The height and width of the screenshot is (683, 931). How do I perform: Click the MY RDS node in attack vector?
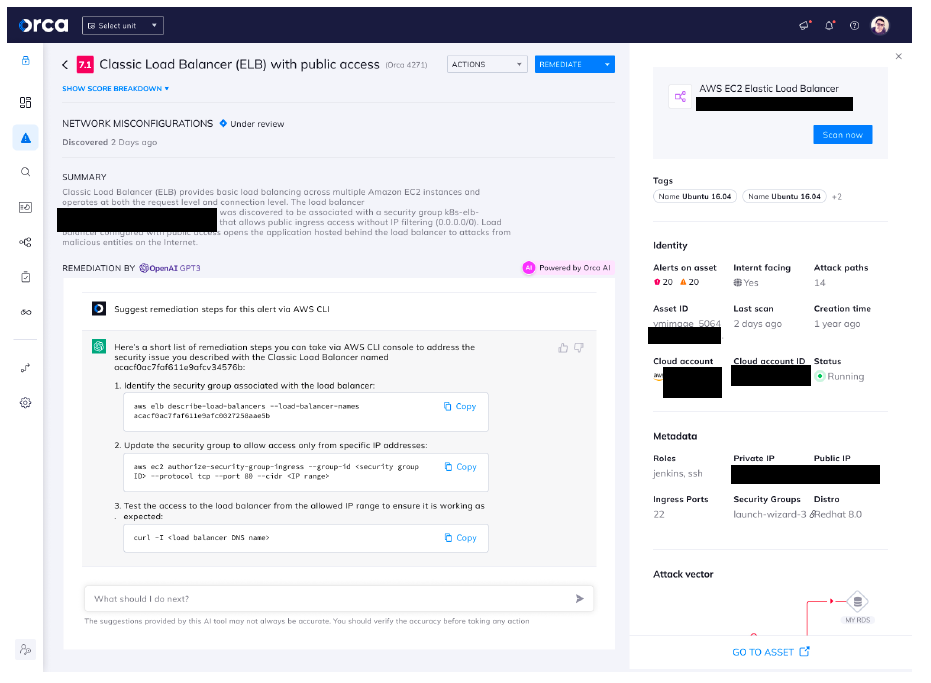coord(857,607)
